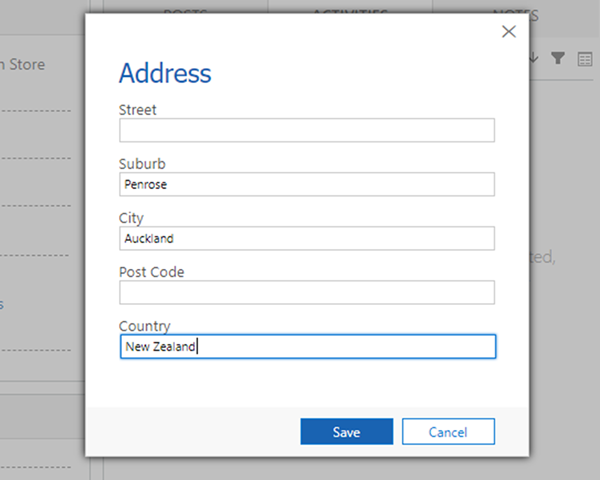Screen dimensions: 600x480
Task: Click the Post Code label text
Action: coord(151,272)
